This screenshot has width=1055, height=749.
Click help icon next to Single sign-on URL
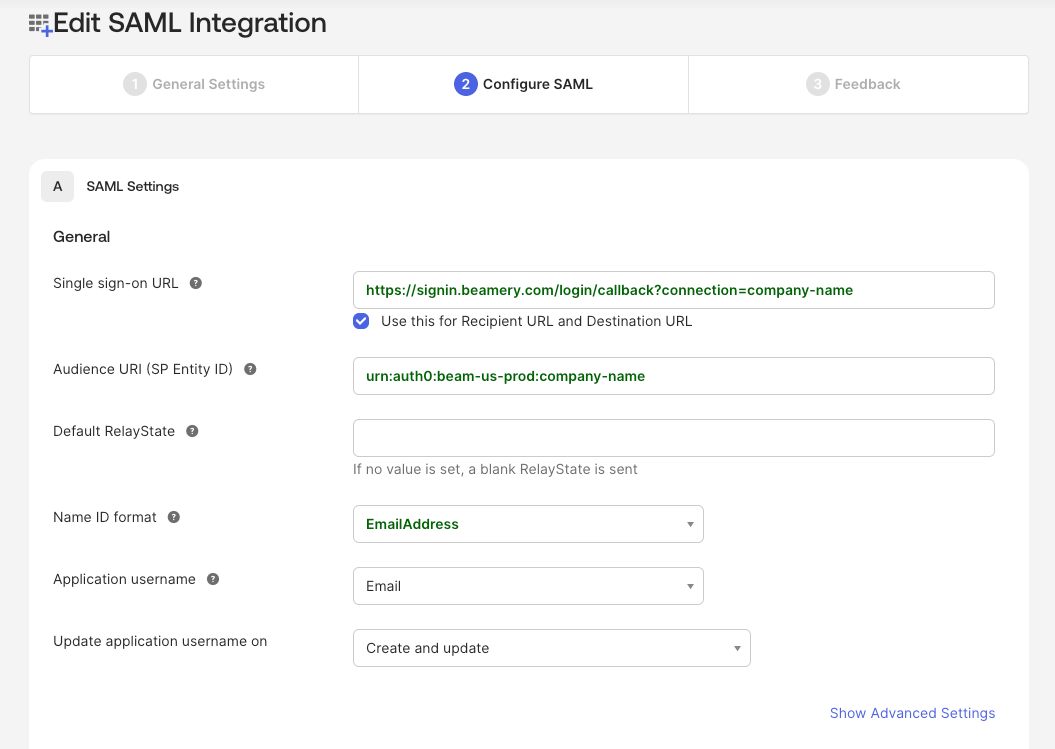[x=196, y=283]
